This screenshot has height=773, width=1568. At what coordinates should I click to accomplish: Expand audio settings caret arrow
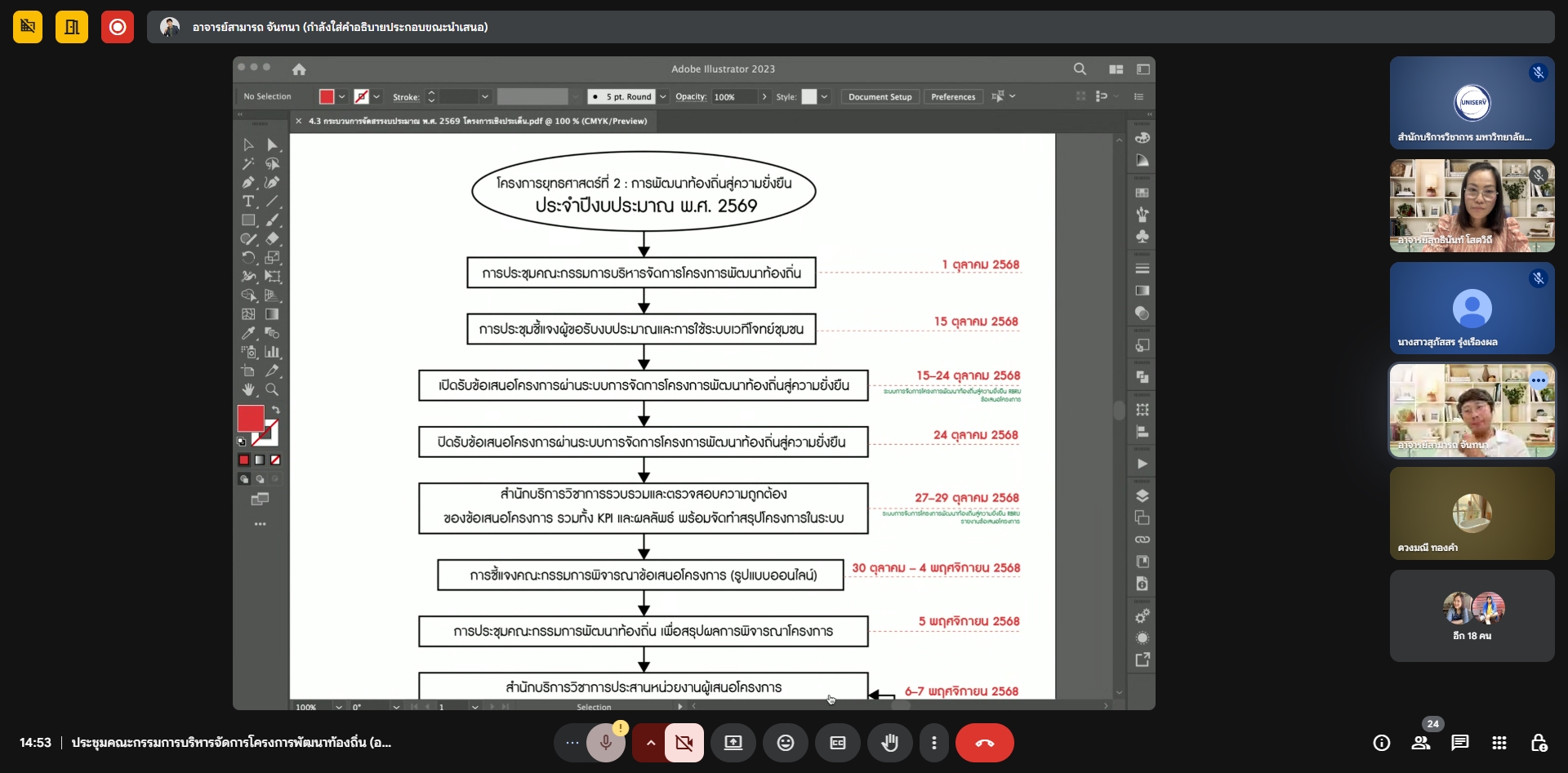pyautogui.click(x=650, y=743)
